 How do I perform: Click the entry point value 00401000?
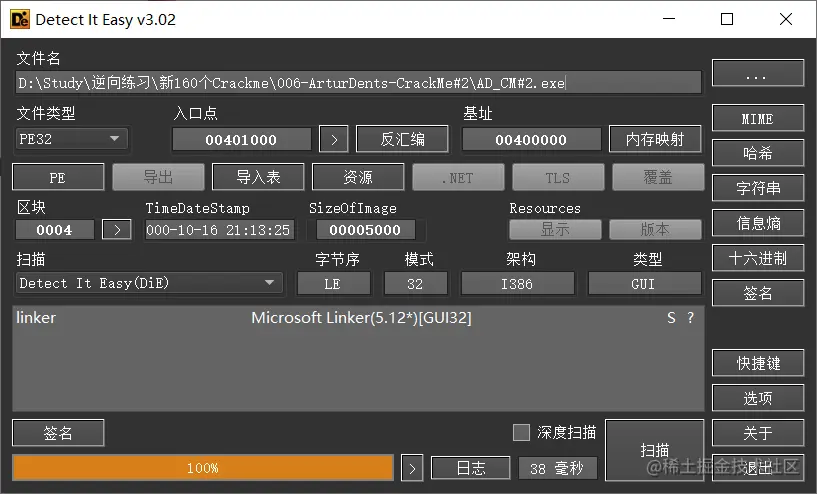point(242,140)
